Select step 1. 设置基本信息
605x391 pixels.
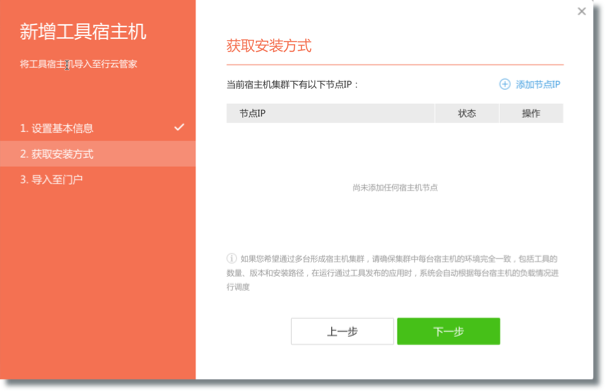tap(98, 128)
